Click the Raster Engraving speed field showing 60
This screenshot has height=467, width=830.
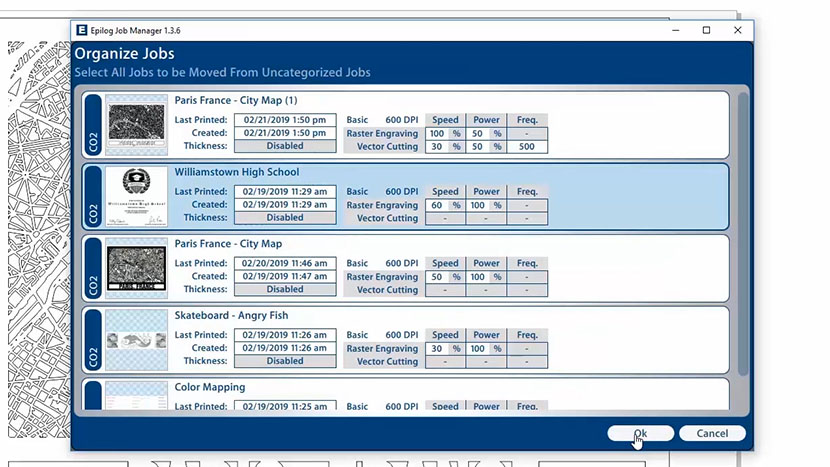click(437, 205)
